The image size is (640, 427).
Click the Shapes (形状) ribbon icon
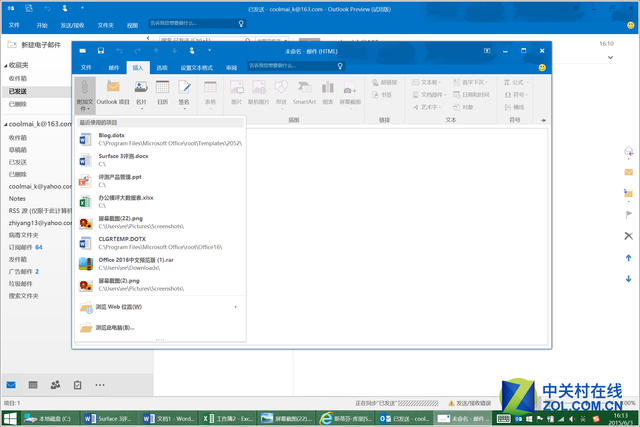tap(281, 94)
